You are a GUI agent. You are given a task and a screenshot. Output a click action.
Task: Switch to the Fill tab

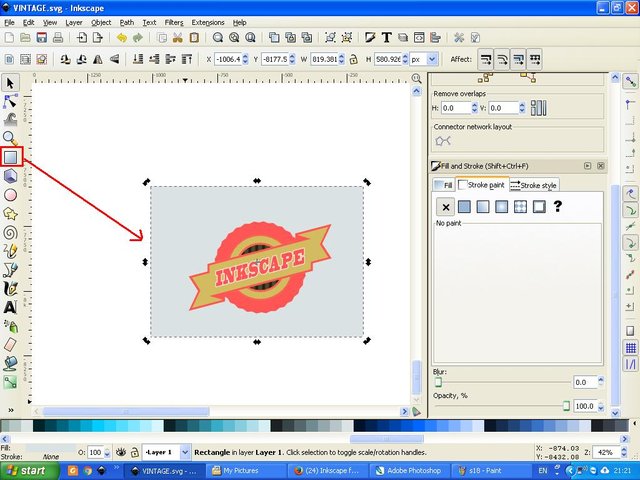tap(444, 185)
